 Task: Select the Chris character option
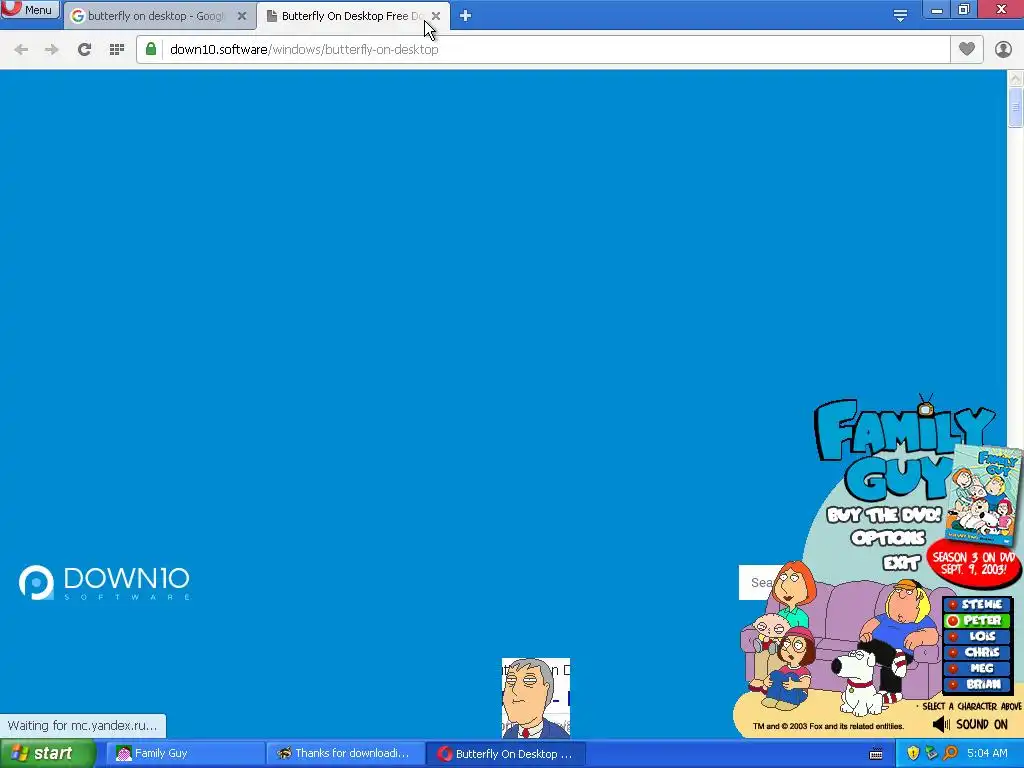click(977, 652)
